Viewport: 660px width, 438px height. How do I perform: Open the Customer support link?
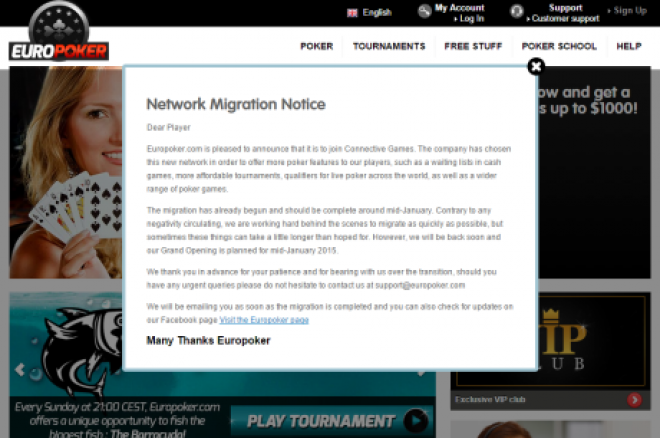[x=565, y=19]
